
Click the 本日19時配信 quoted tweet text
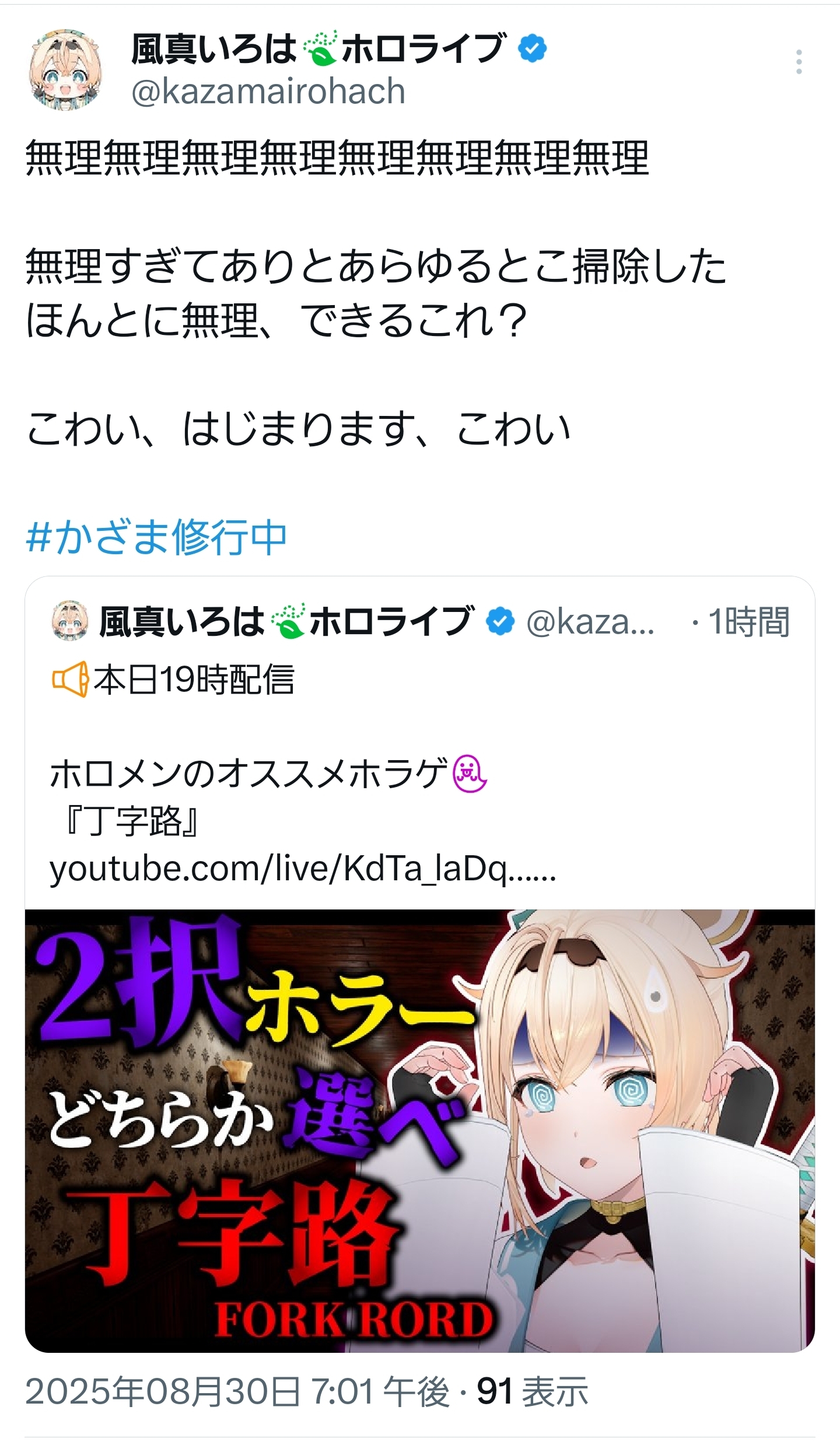point(194,680)
